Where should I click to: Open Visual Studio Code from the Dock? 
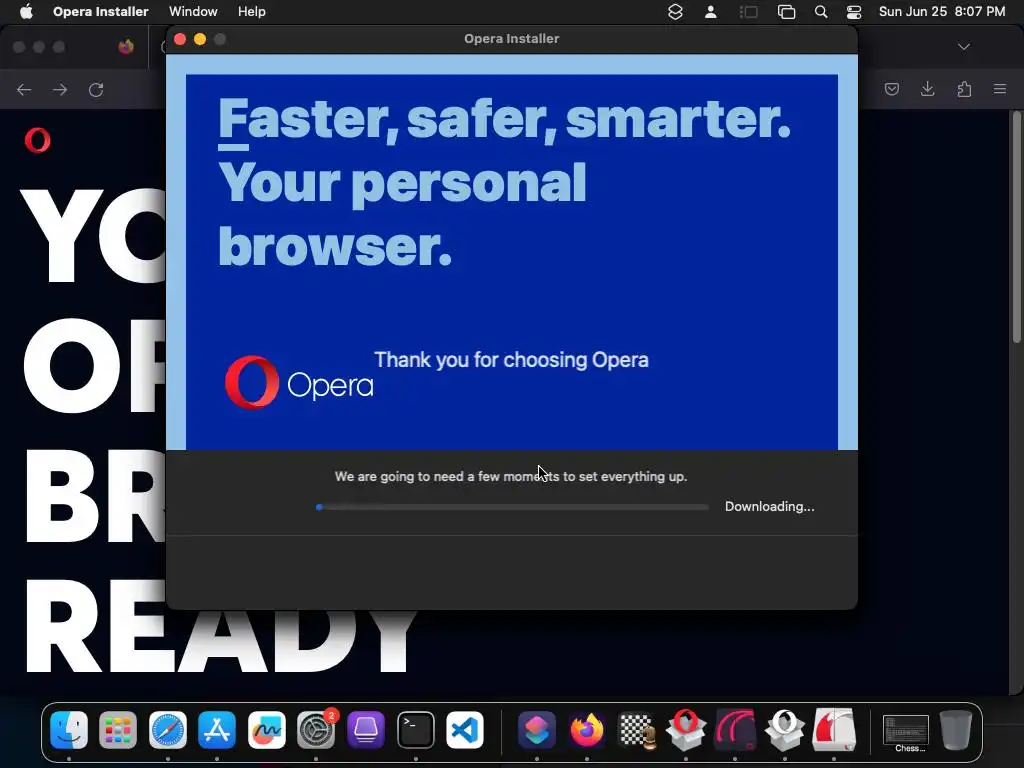pyautogui.click(x=465, y=729)
